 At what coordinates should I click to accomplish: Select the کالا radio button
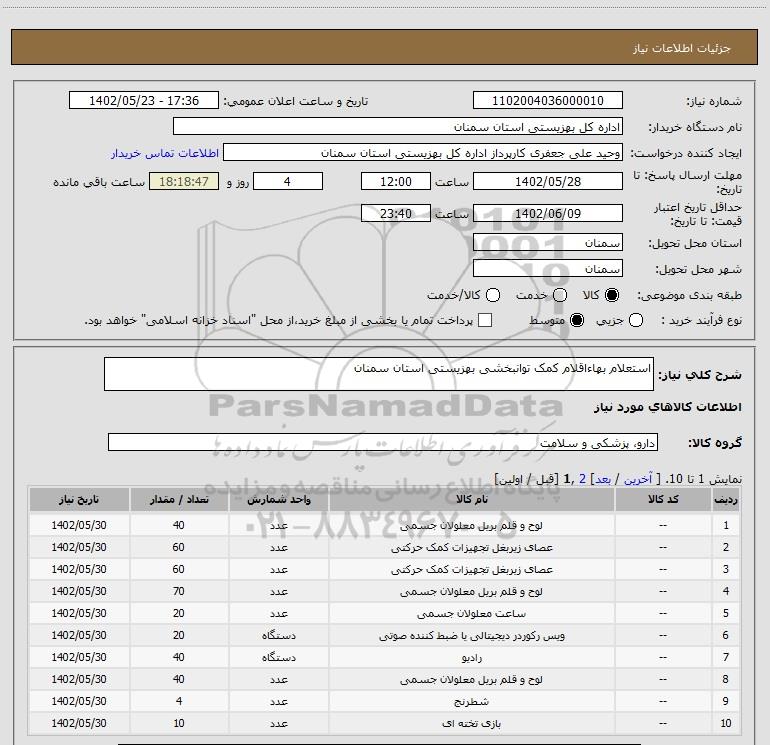pos(612,295)
